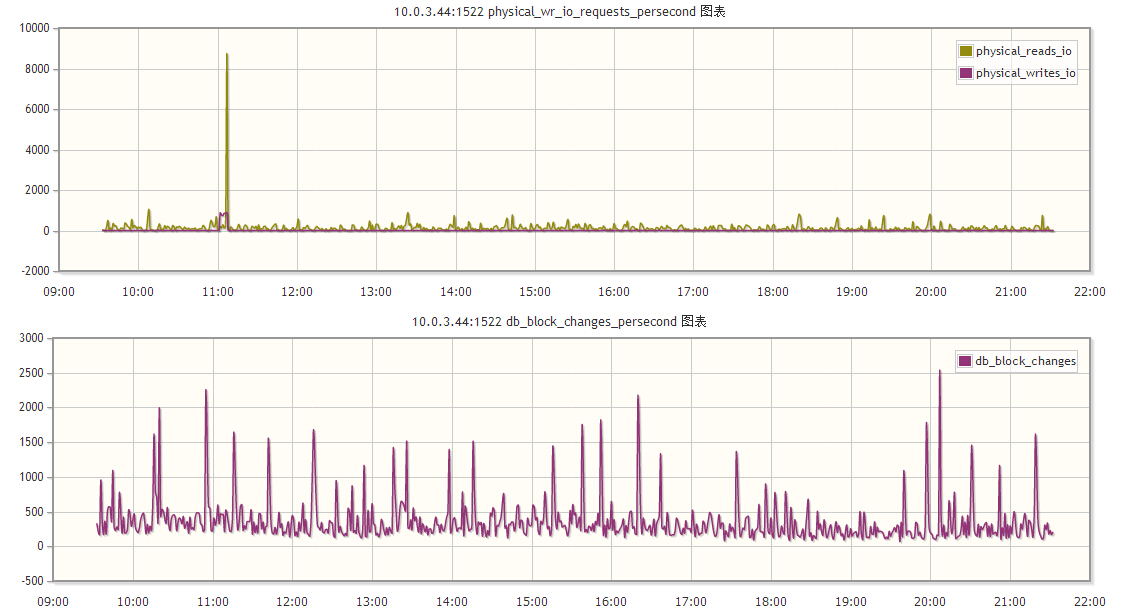The height and width of the screenshot is (610, 1140).
Task: Click the db_block_changes_persecond chart title
Action: [559, 321]
